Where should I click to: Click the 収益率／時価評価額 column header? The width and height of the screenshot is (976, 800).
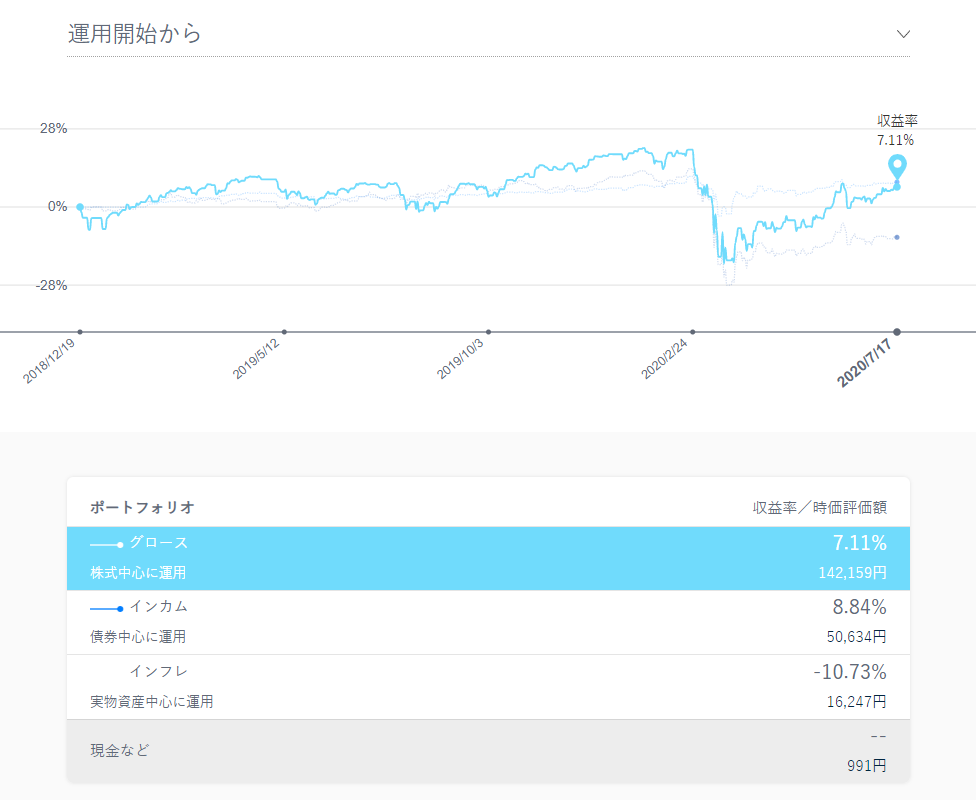tap(819, 508)
